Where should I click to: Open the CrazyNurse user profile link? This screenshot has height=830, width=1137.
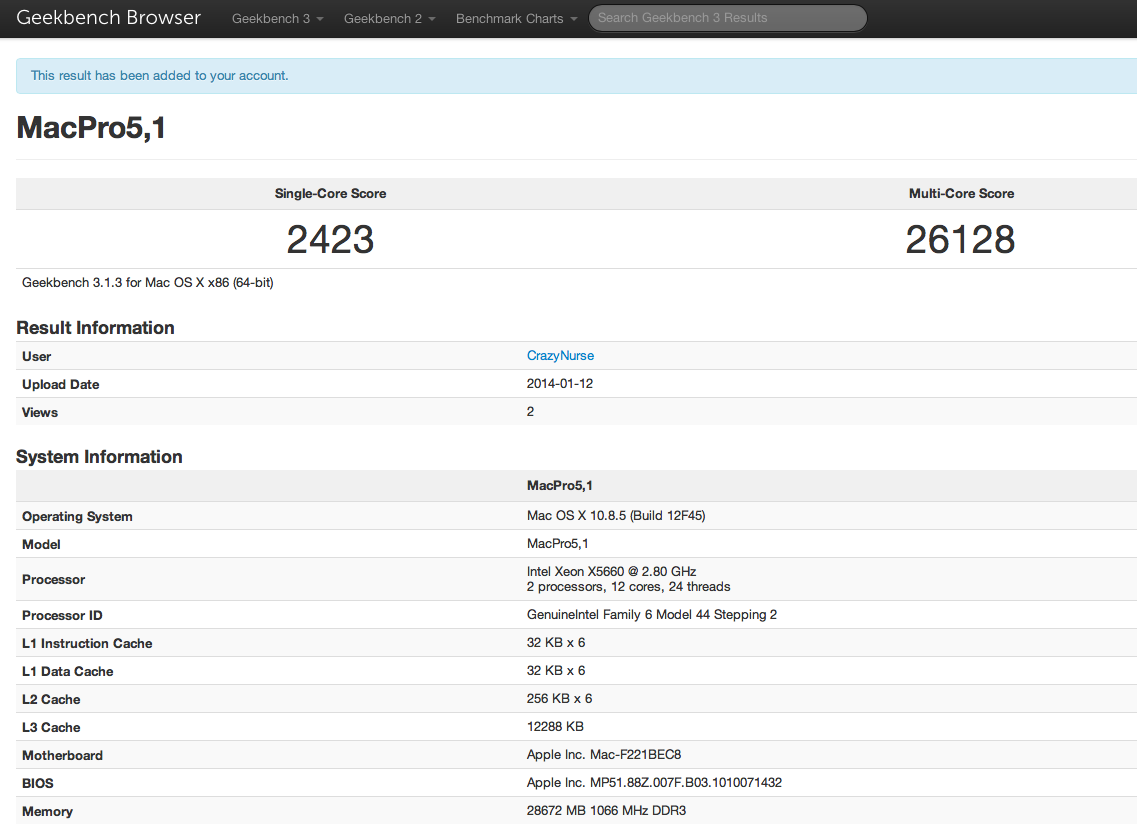point(560,355)
